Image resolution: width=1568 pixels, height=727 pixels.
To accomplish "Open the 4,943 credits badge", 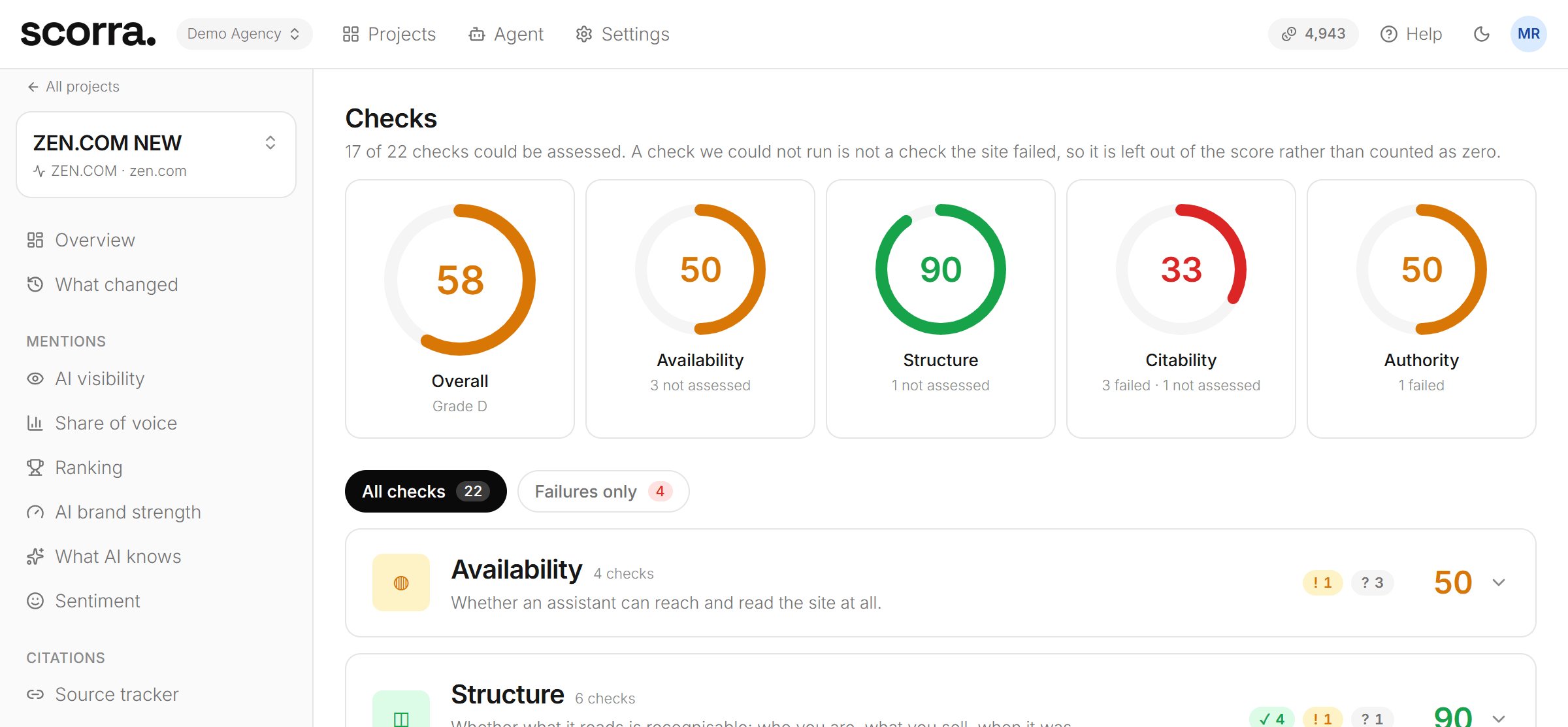I will tap(1313, 34).
